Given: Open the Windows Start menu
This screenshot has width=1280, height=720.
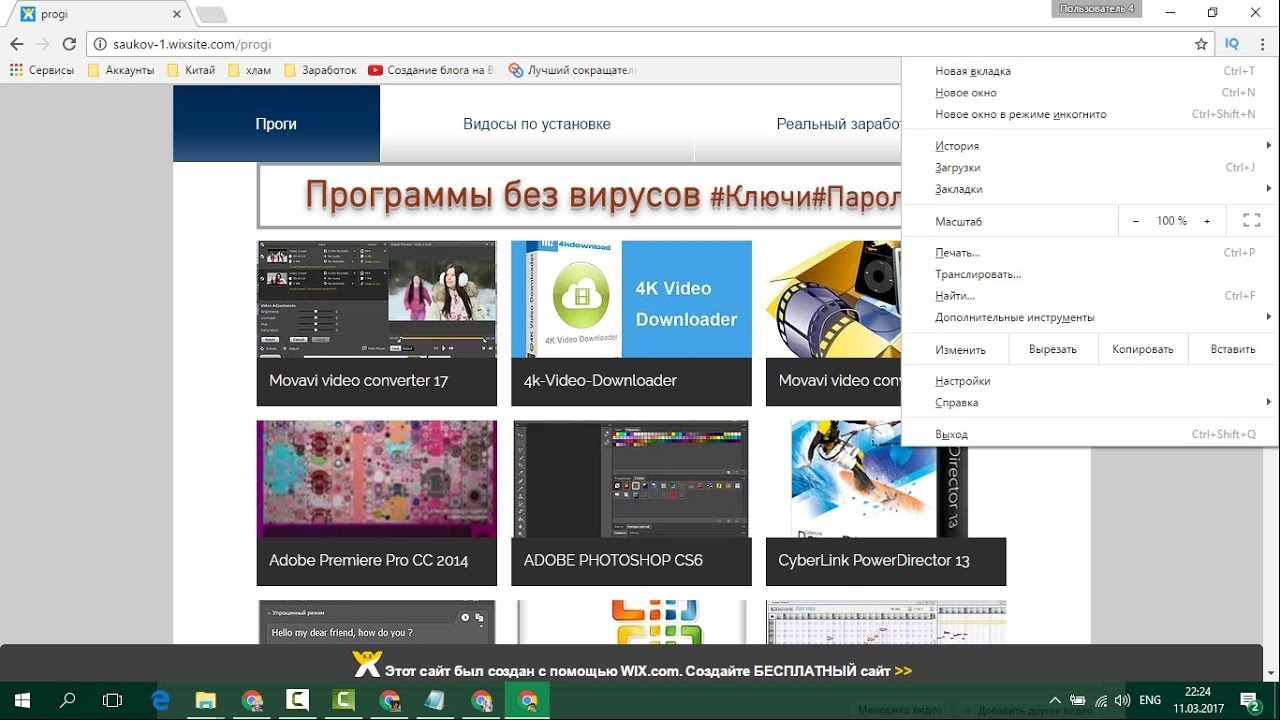Looking at the screenshot, I should pos(21,700).
